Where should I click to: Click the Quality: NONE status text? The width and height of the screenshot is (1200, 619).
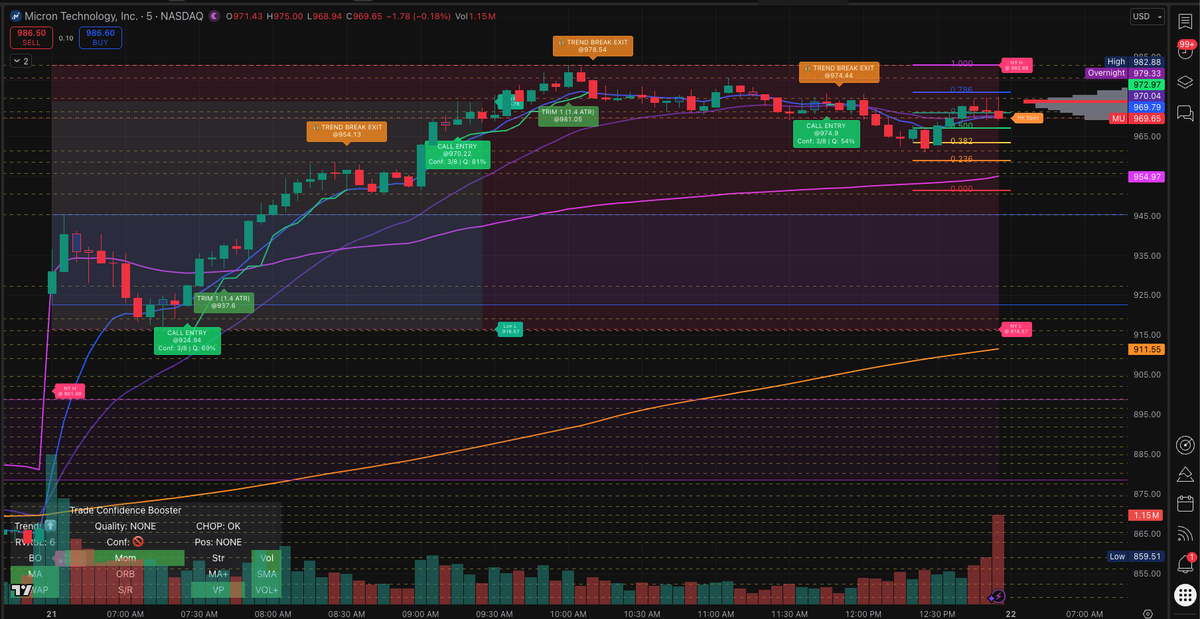126,526
